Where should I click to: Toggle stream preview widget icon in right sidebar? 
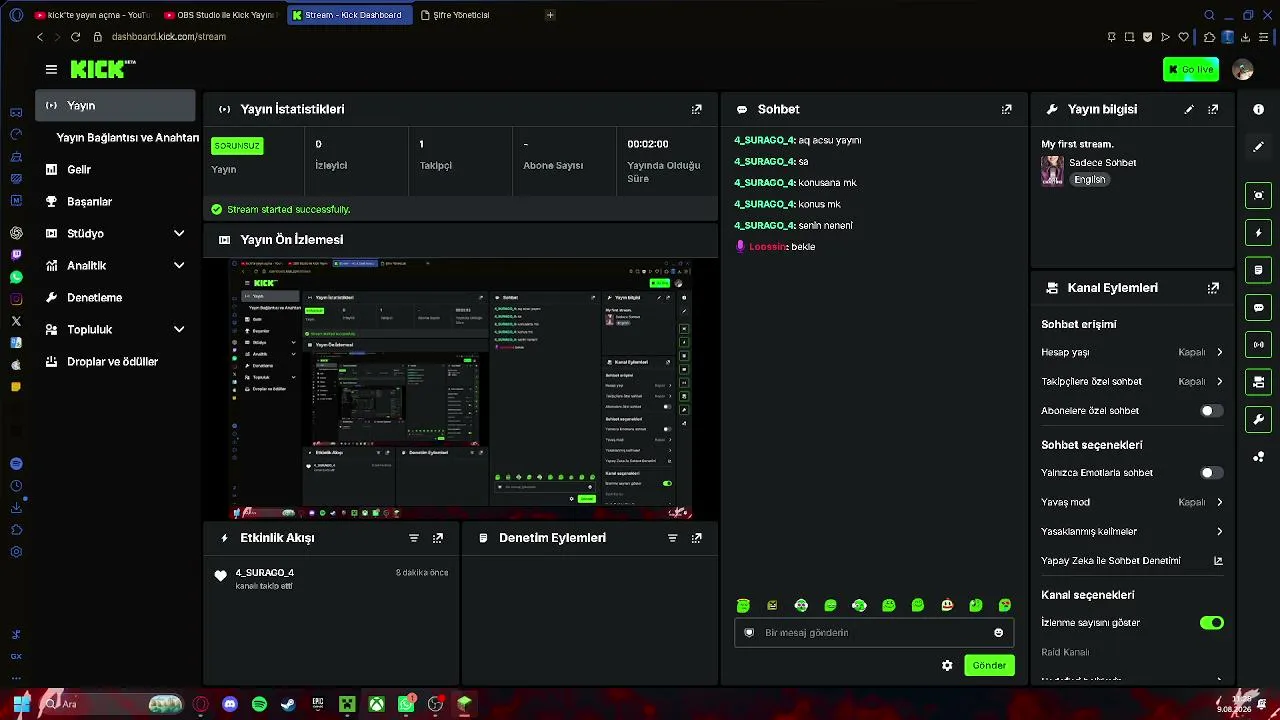[x=1259, y=195]
